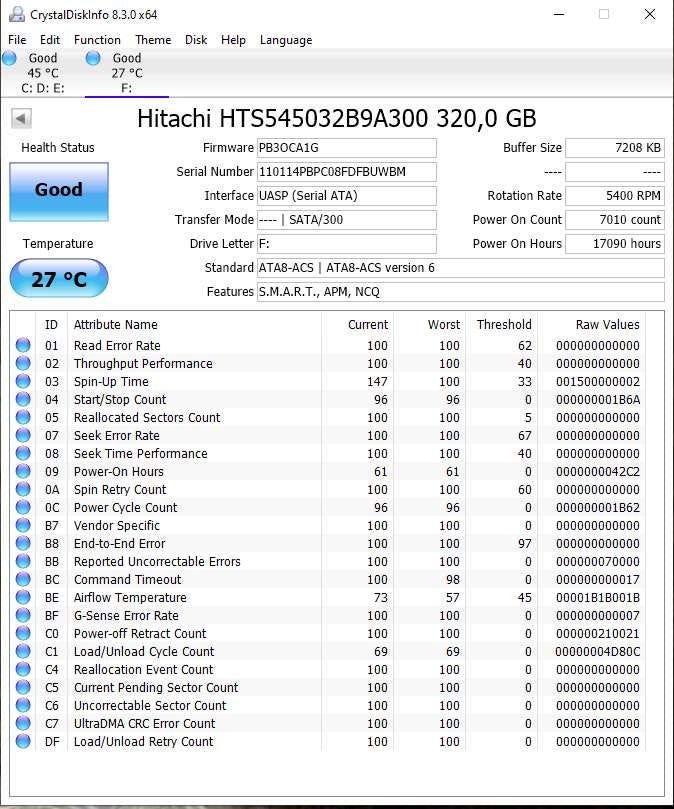Click status icon for Vendor Specific
This screenshot has height=809, width=674.
[x=23, y=525]
